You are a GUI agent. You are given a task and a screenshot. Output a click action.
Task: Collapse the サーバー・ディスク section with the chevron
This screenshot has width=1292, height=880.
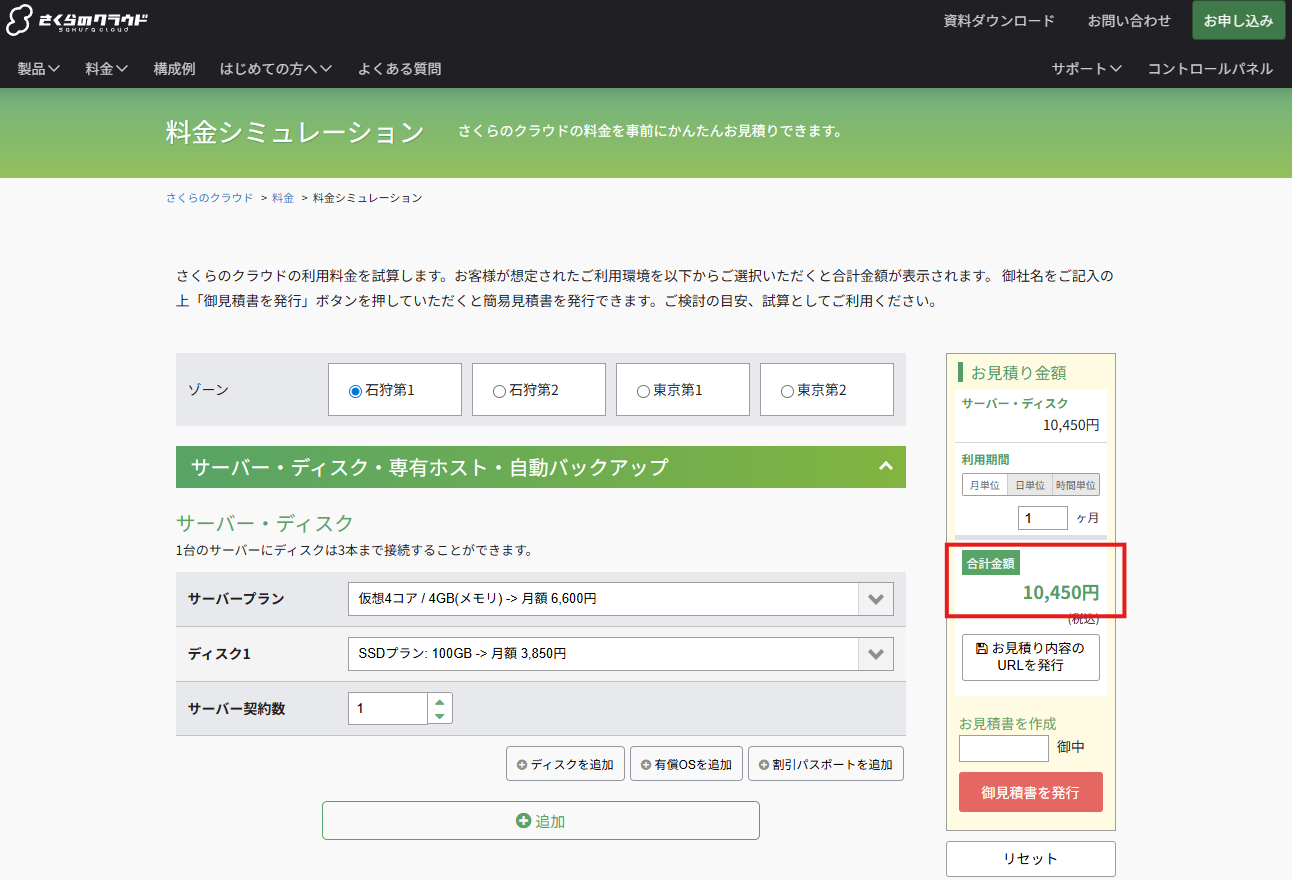(884, 465)
